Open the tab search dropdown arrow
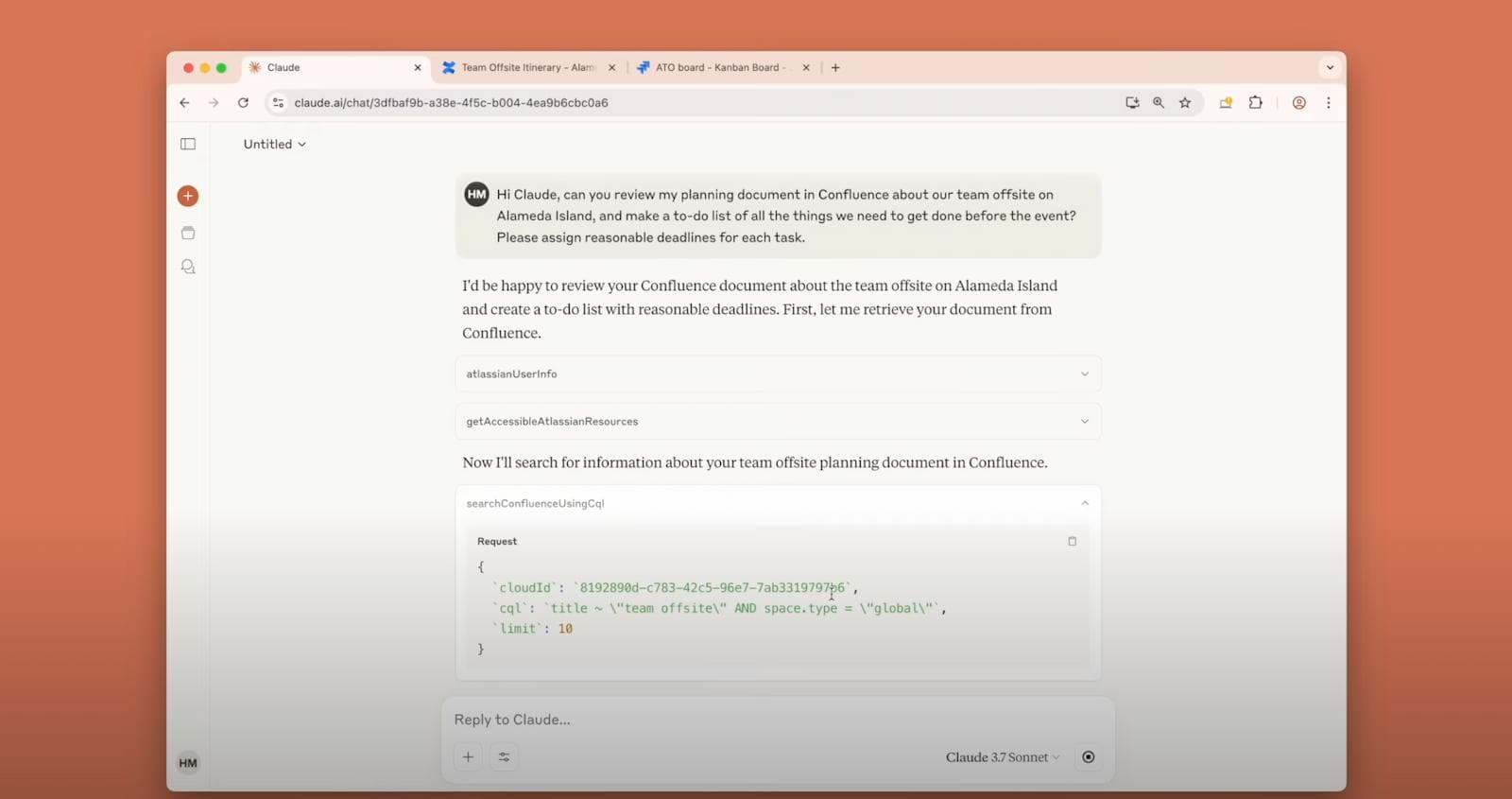The image size is (1512, 799). 1330,68
